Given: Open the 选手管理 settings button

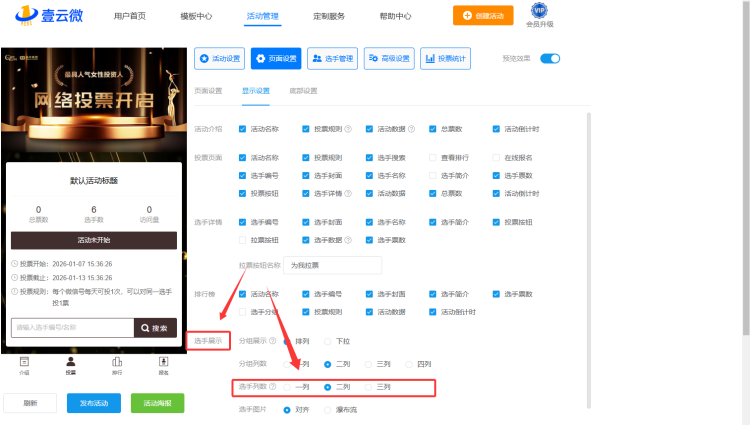Looking at the screenshot, I should (x=333, y=59).
